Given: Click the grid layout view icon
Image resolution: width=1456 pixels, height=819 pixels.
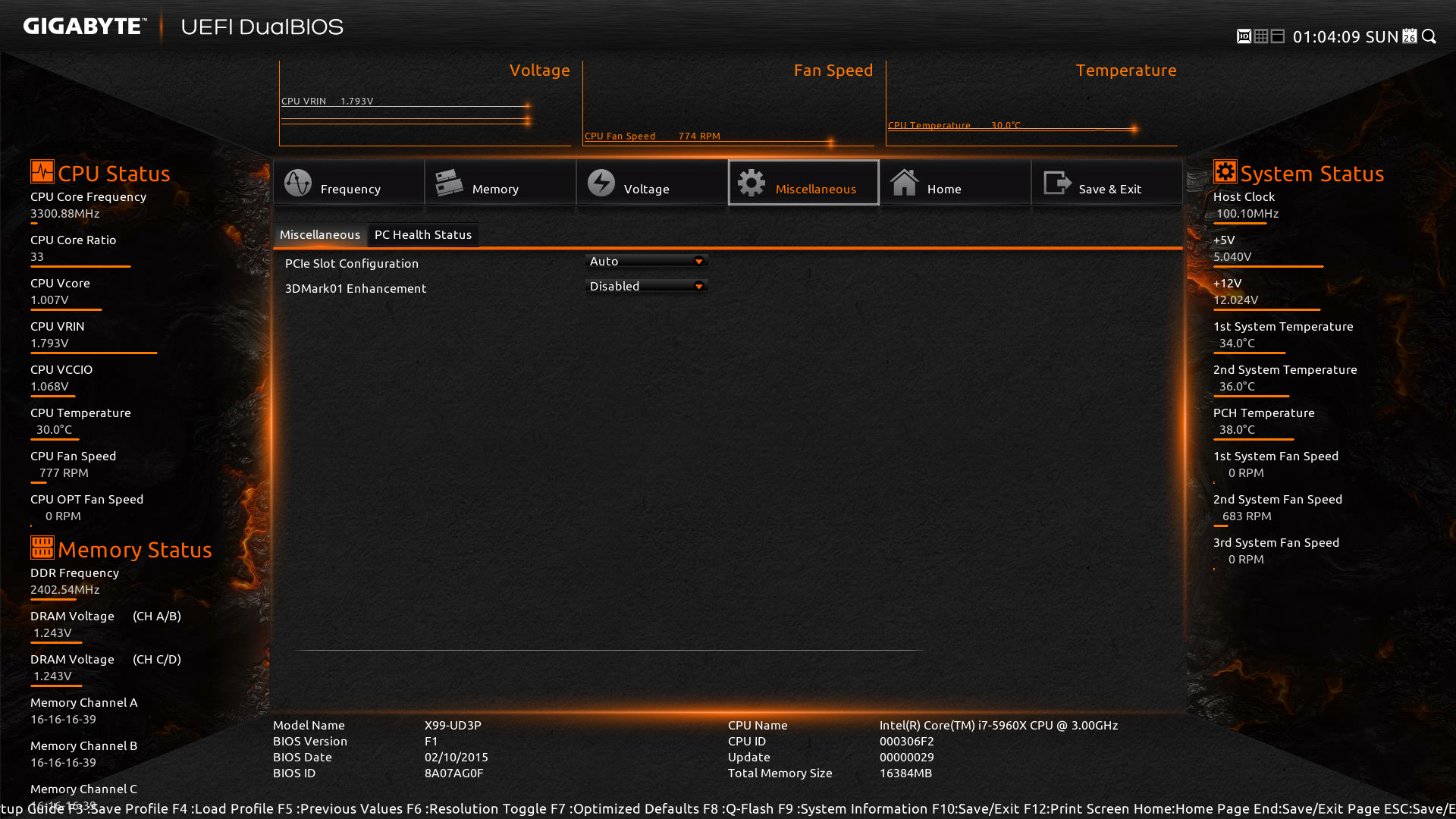Looking at the screenshot, I should pyautogui.click(x=1260, y=36).
